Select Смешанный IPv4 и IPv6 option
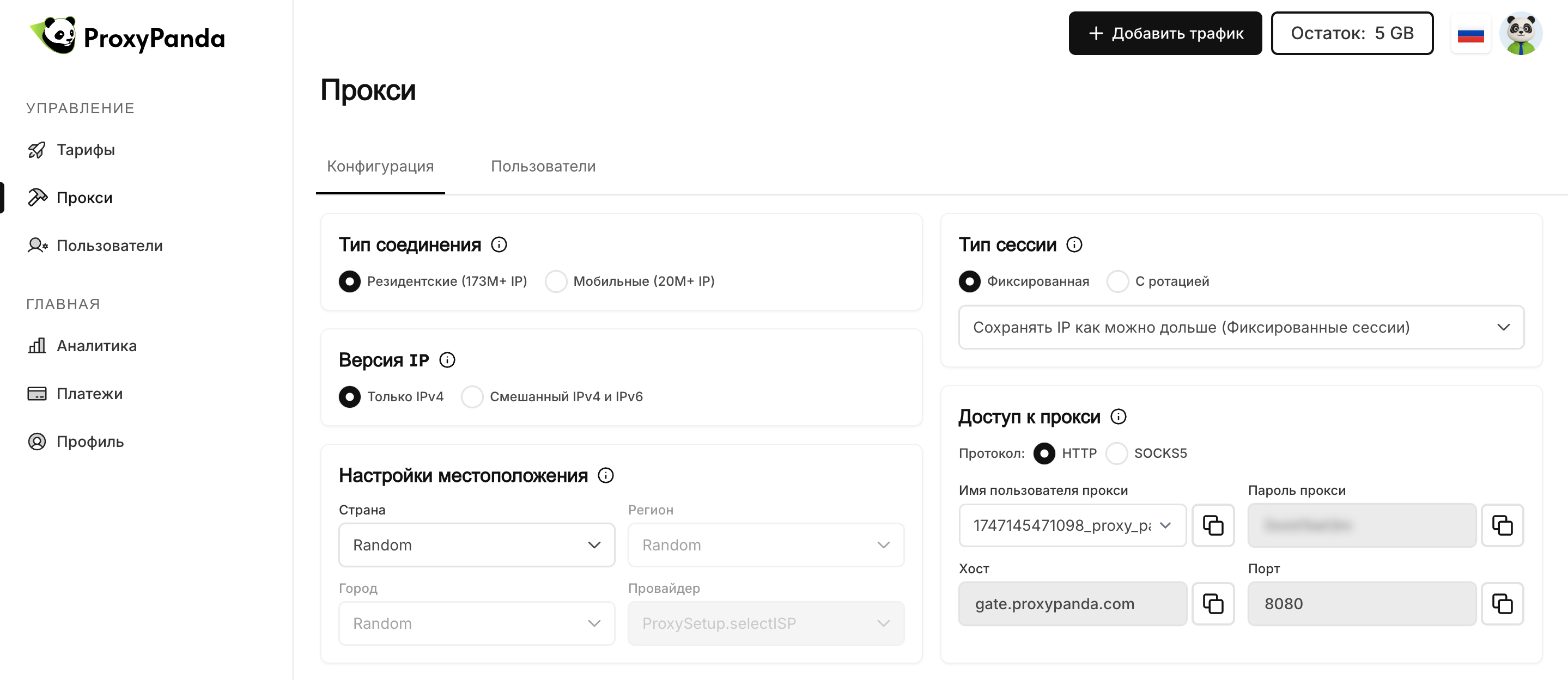 [472, 396]
